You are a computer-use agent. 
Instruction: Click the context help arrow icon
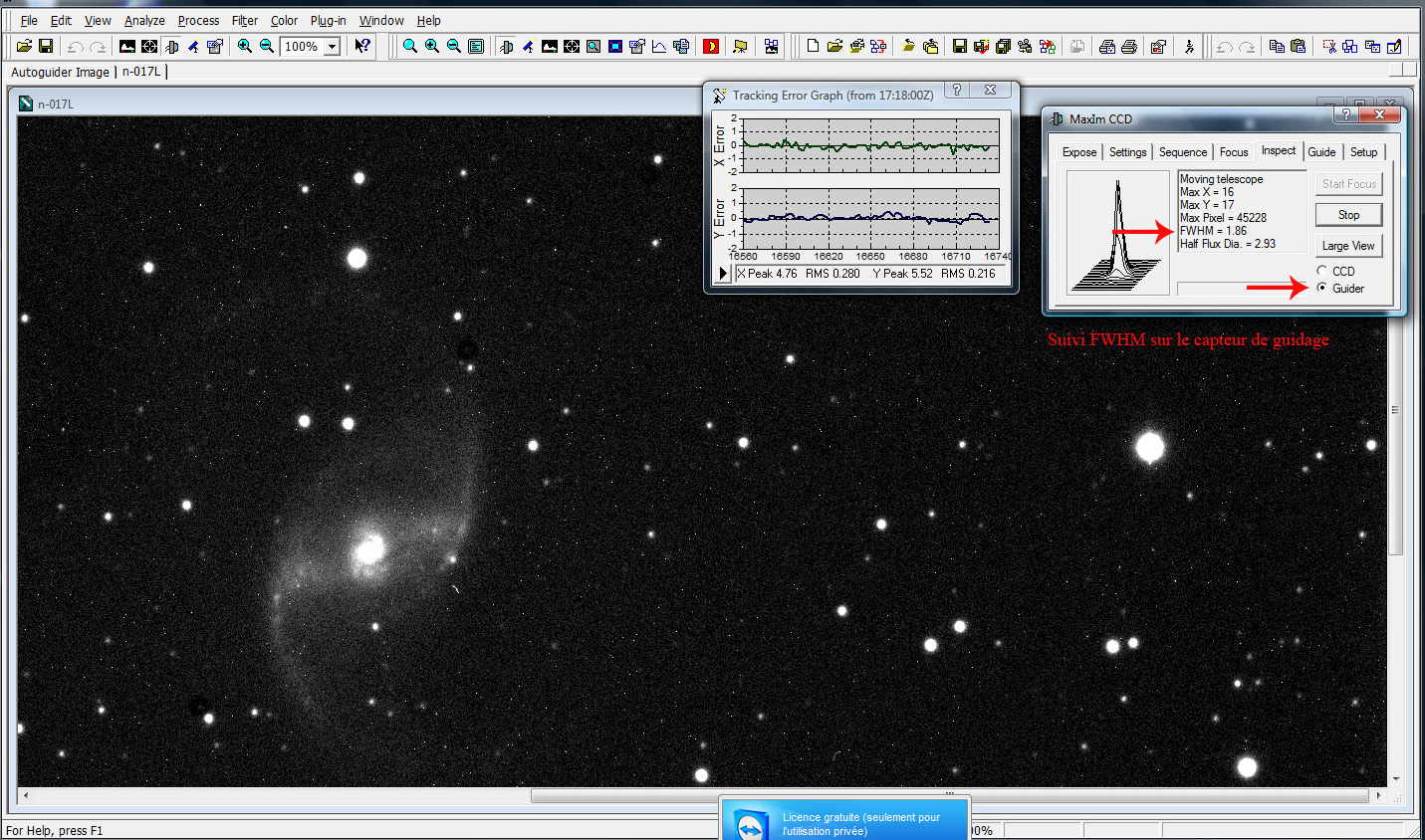pyautogui.click(x=362, y=46)
